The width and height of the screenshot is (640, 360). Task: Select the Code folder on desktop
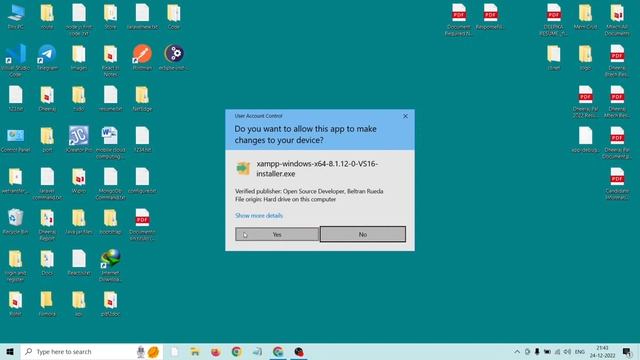pyautogui.click(x=174, y=17)
